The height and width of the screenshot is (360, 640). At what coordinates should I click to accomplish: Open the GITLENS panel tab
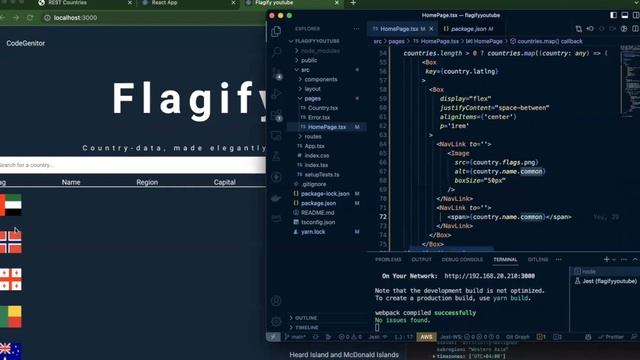click(x=538, y=260)
